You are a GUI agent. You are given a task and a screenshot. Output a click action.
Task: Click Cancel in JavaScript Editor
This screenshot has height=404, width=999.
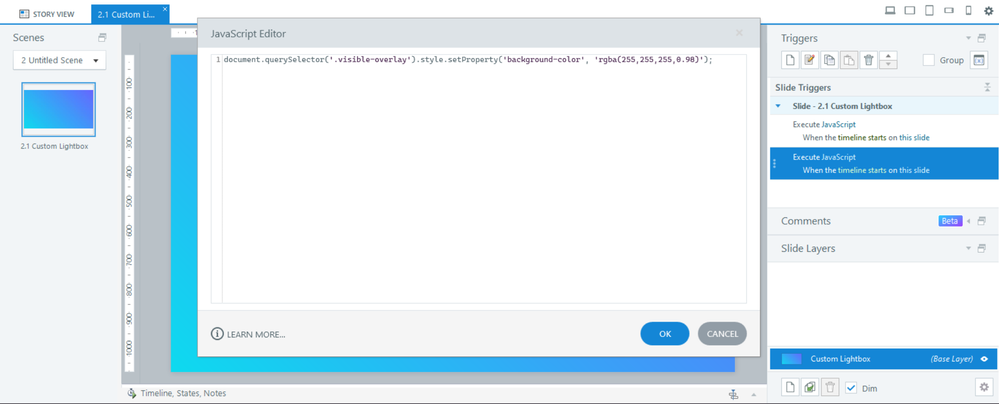[x=722, y=334]
